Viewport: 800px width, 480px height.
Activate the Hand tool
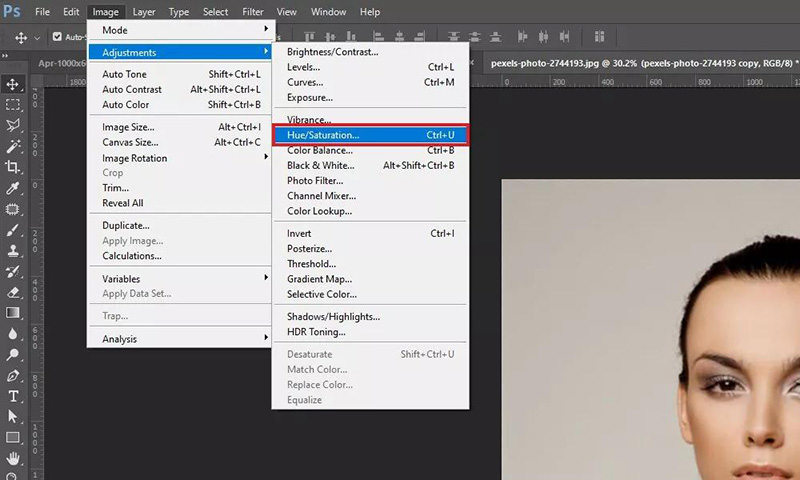click(14, 459)
